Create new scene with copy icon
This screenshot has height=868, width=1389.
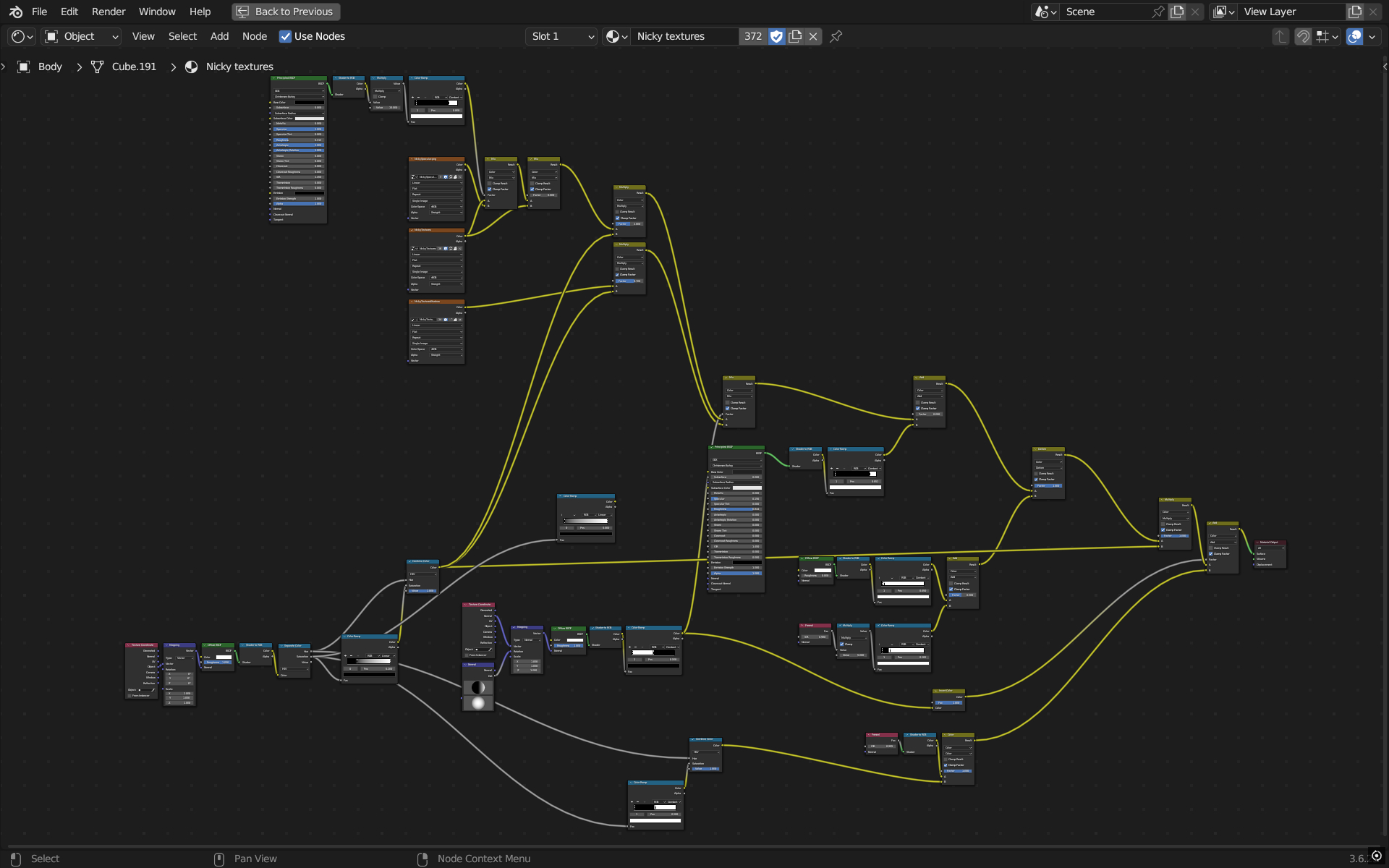(x=1177, y=12)
